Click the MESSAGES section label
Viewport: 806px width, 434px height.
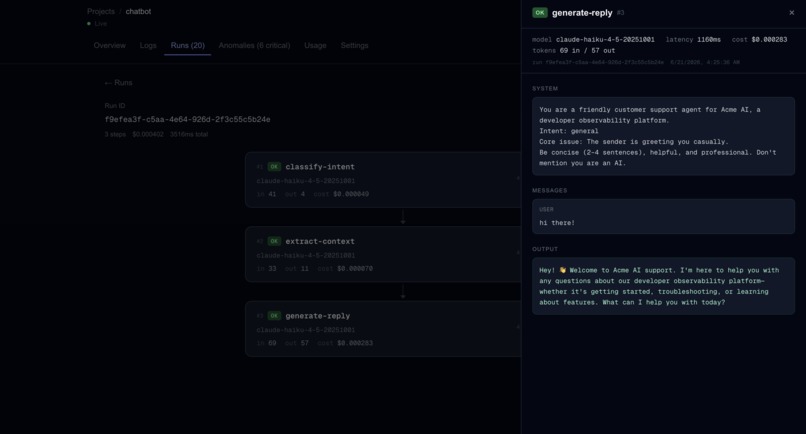(x=549, y=190)
